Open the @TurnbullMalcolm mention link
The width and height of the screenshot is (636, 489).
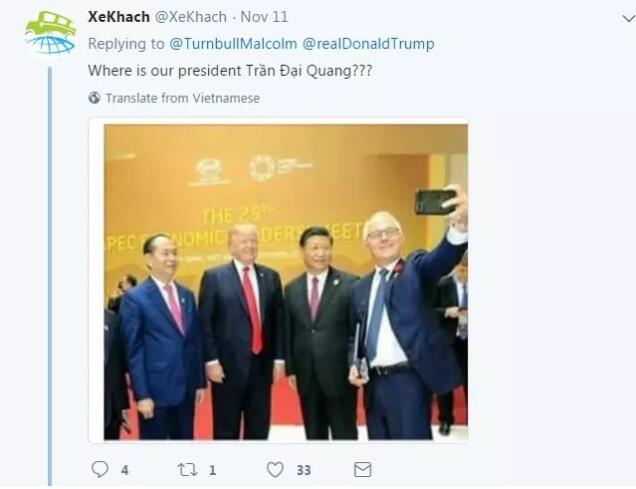click(x=233, y=43)
